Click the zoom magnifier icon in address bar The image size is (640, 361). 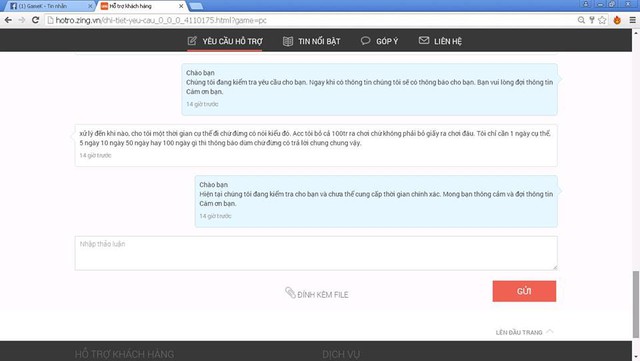coord(581,20)
